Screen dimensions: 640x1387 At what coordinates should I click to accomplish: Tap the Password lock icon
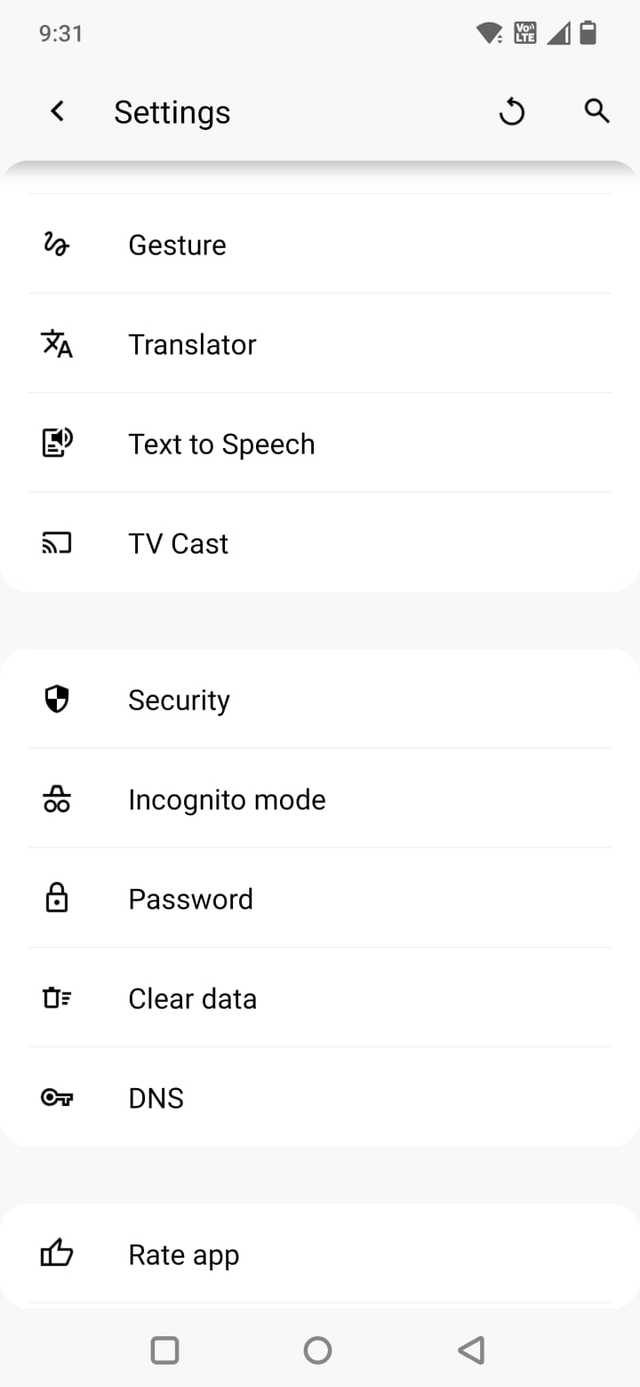click(57, 898)
